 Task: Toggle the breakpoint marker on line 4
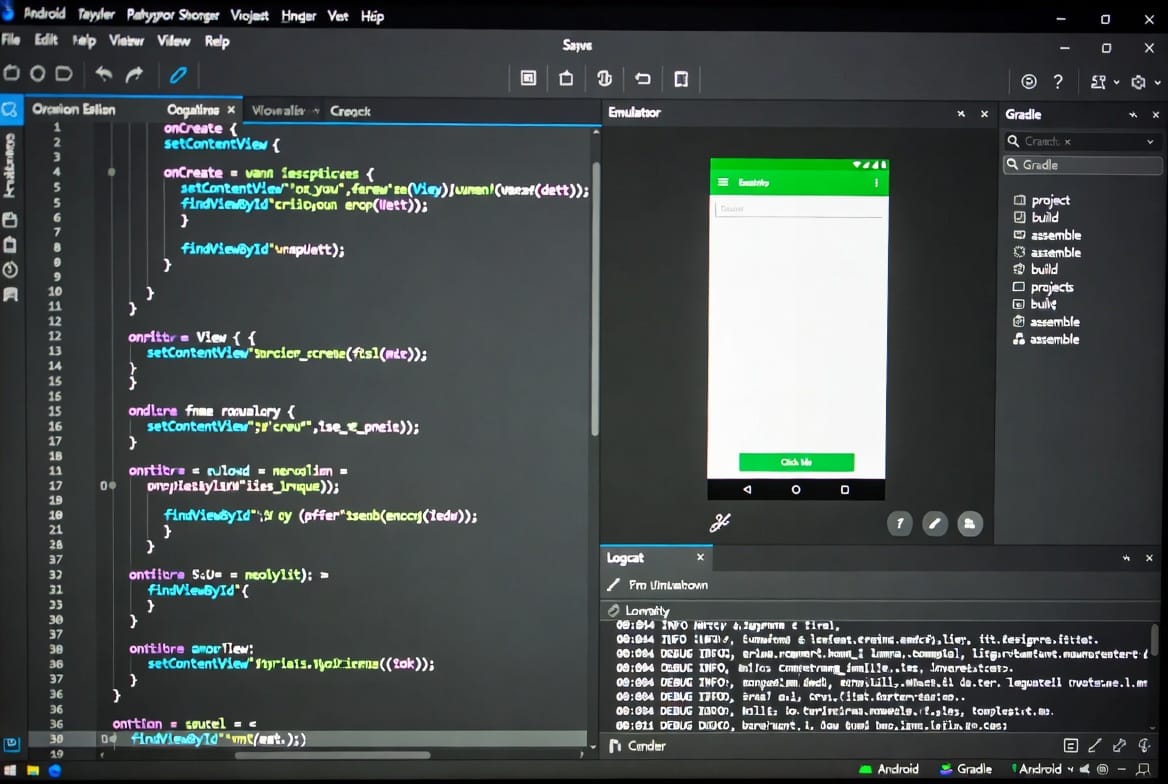(x=111, y=172)
